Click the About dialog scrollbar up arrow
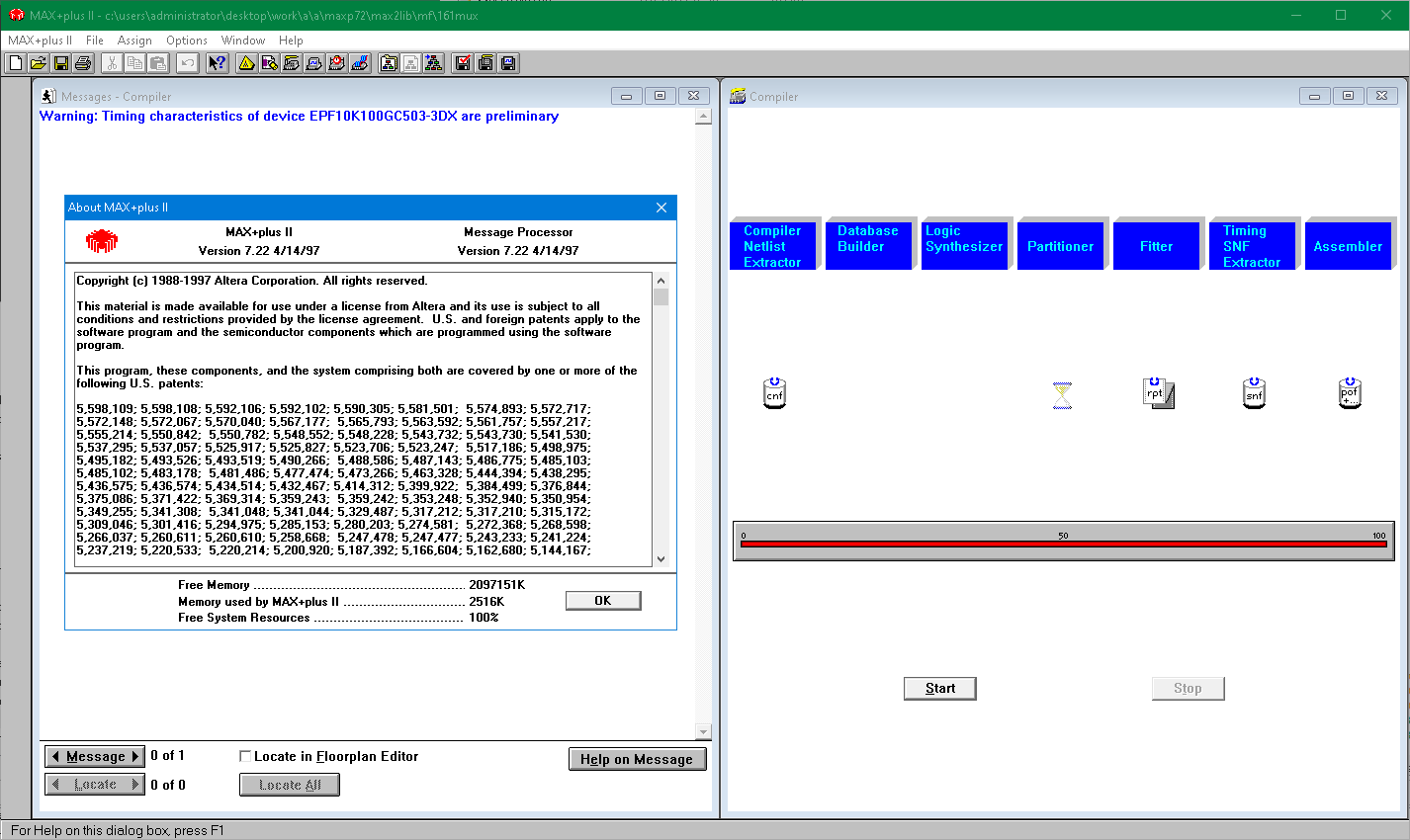1410x840 pixels. 661,281
